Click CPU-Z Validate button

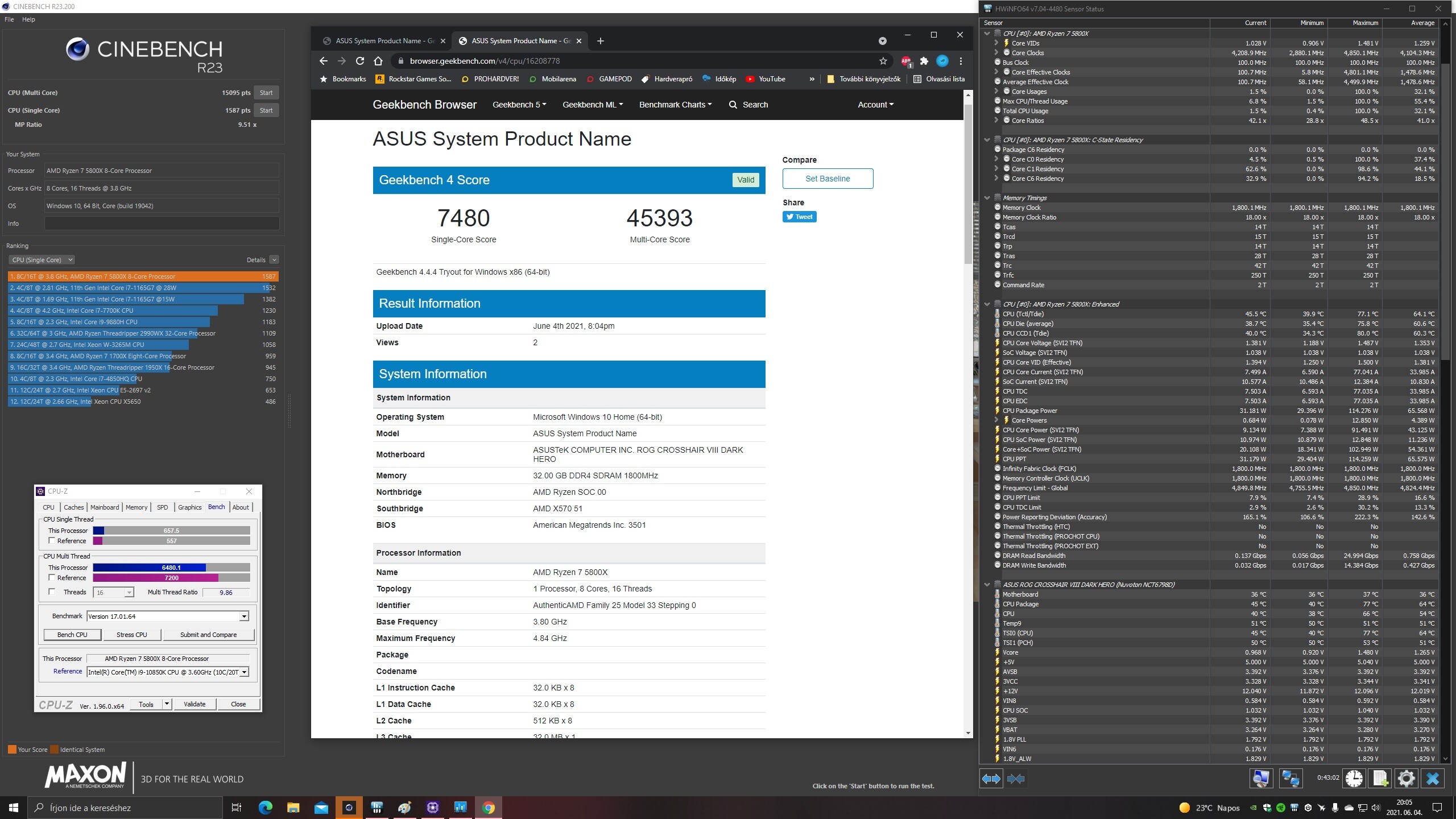195,704
